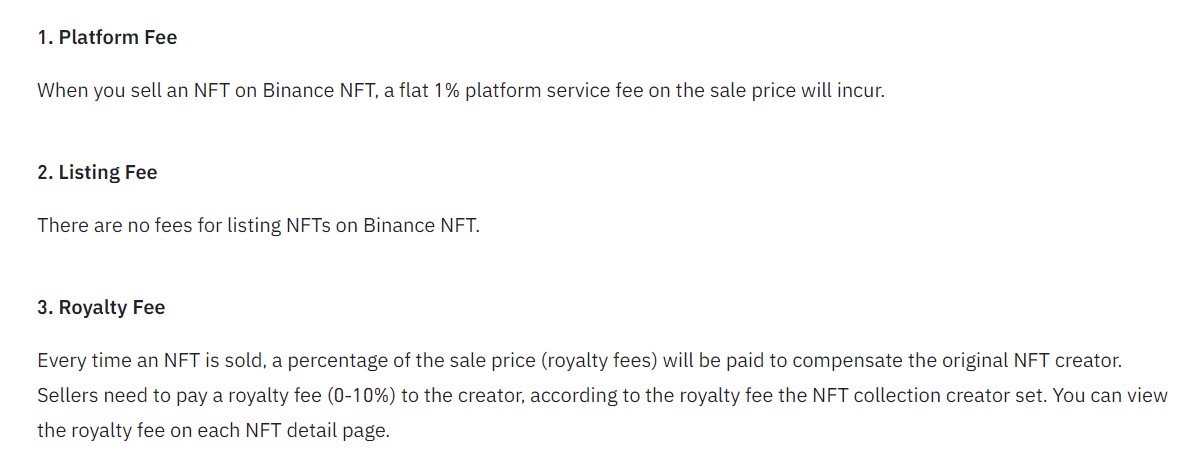
Task: Click the word "Sellers" in royalty paragraph
Action: click(68, 396)
